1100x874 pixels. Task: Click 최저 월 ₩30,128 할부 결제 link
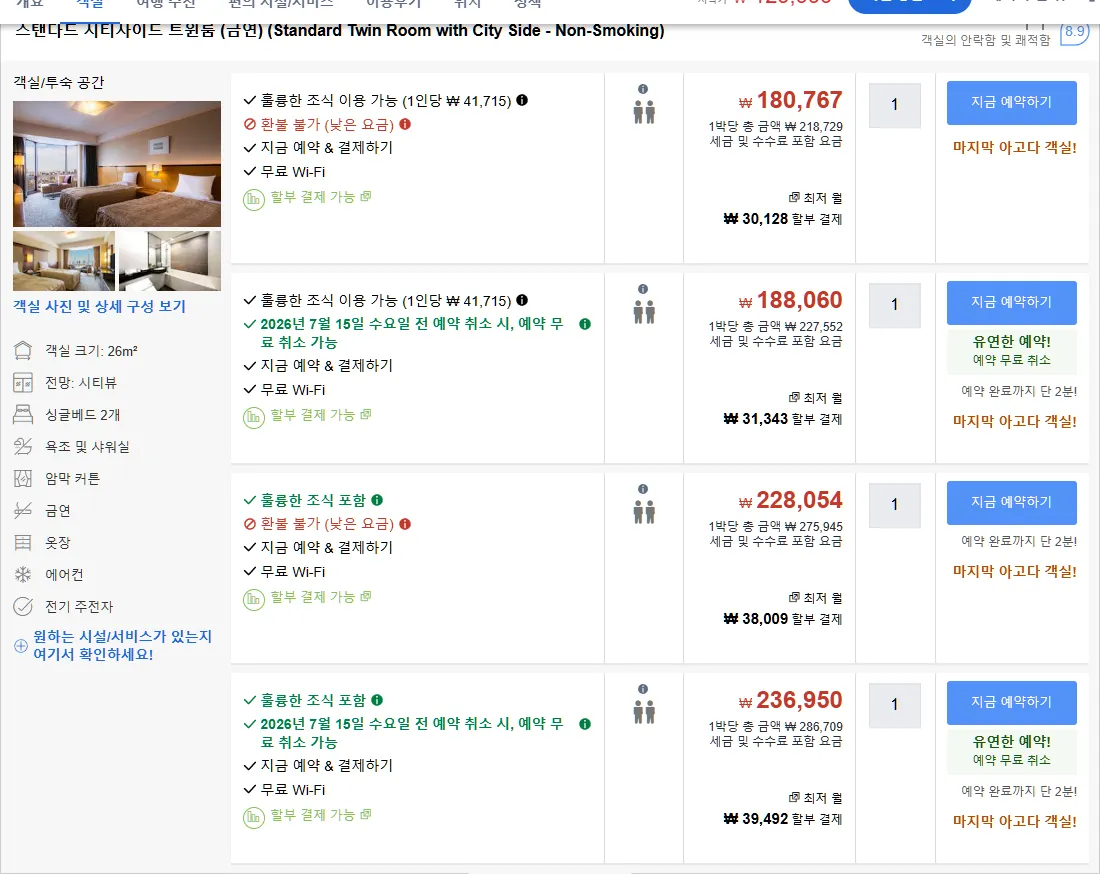(783, 209)
